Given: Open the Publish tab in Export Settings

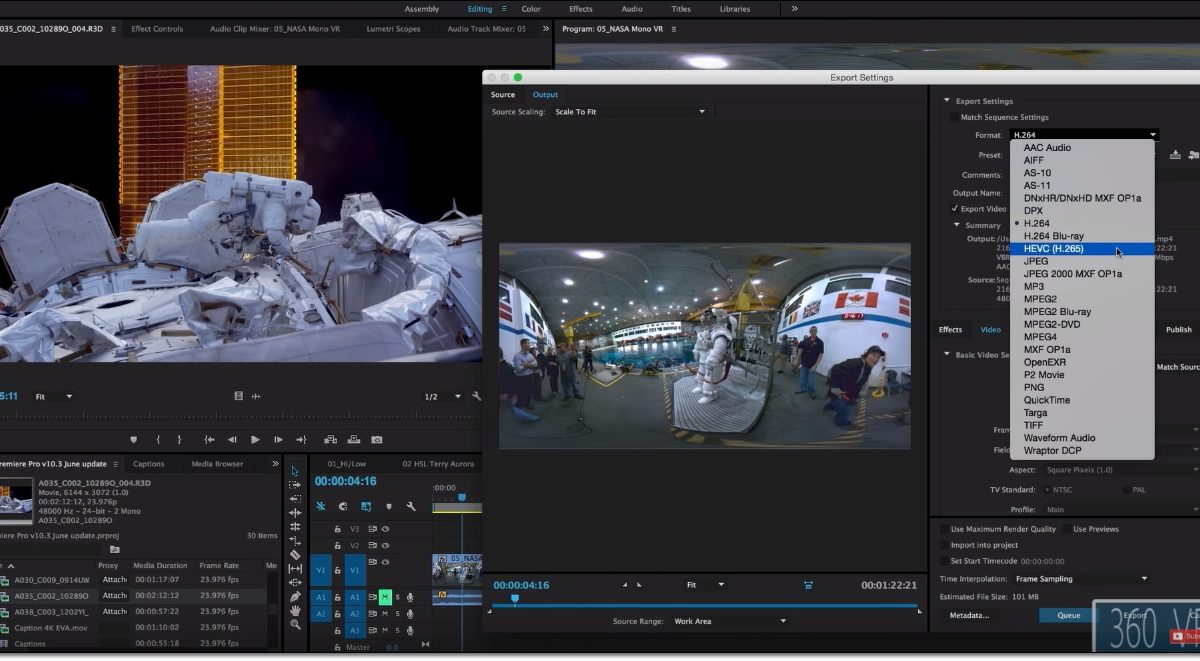Looking at the screenshot, I should tap(1178, 329).
